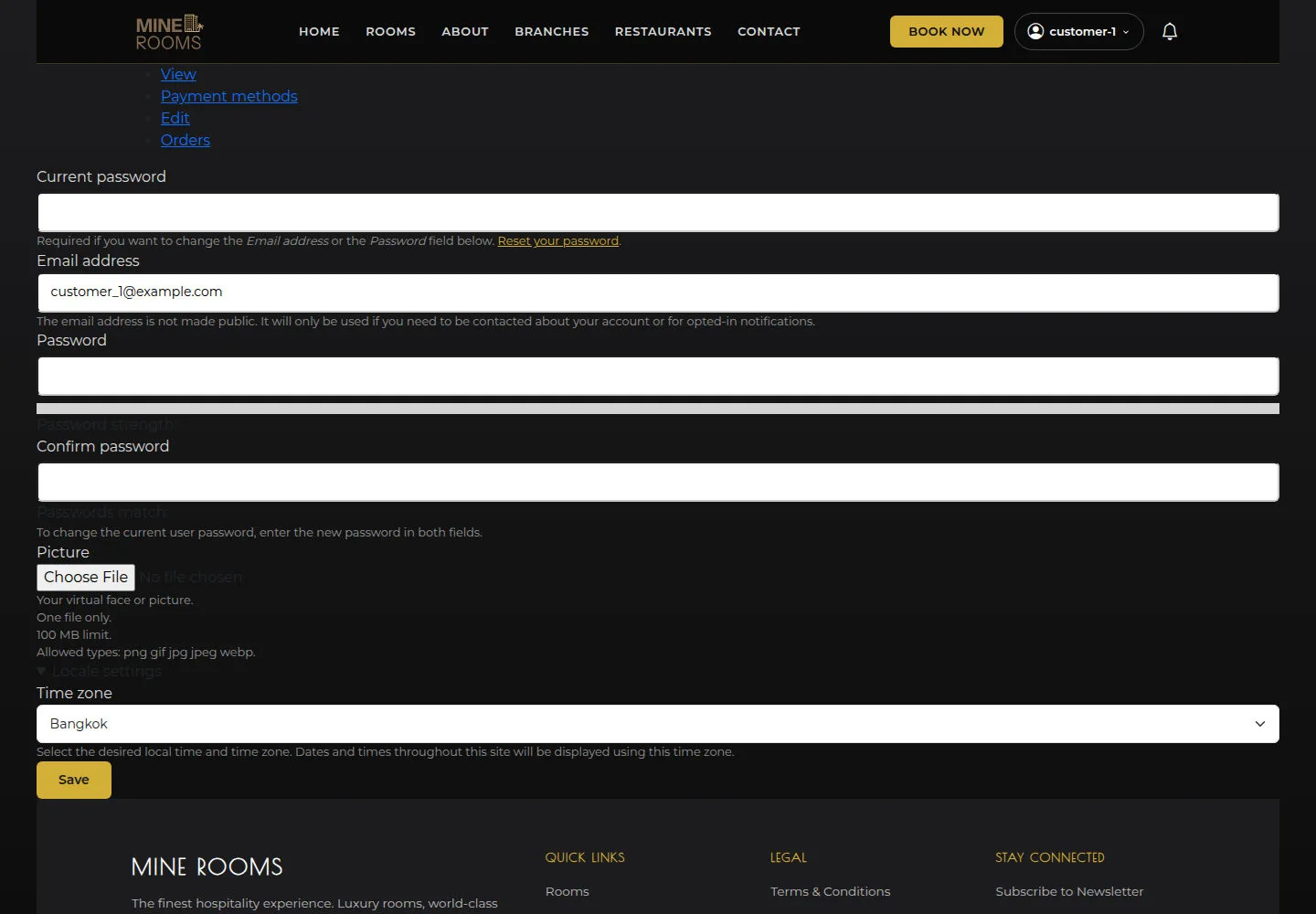Click the 'Legal' footer heading
Screen dimensions: 1316x914
coord(789,858)
